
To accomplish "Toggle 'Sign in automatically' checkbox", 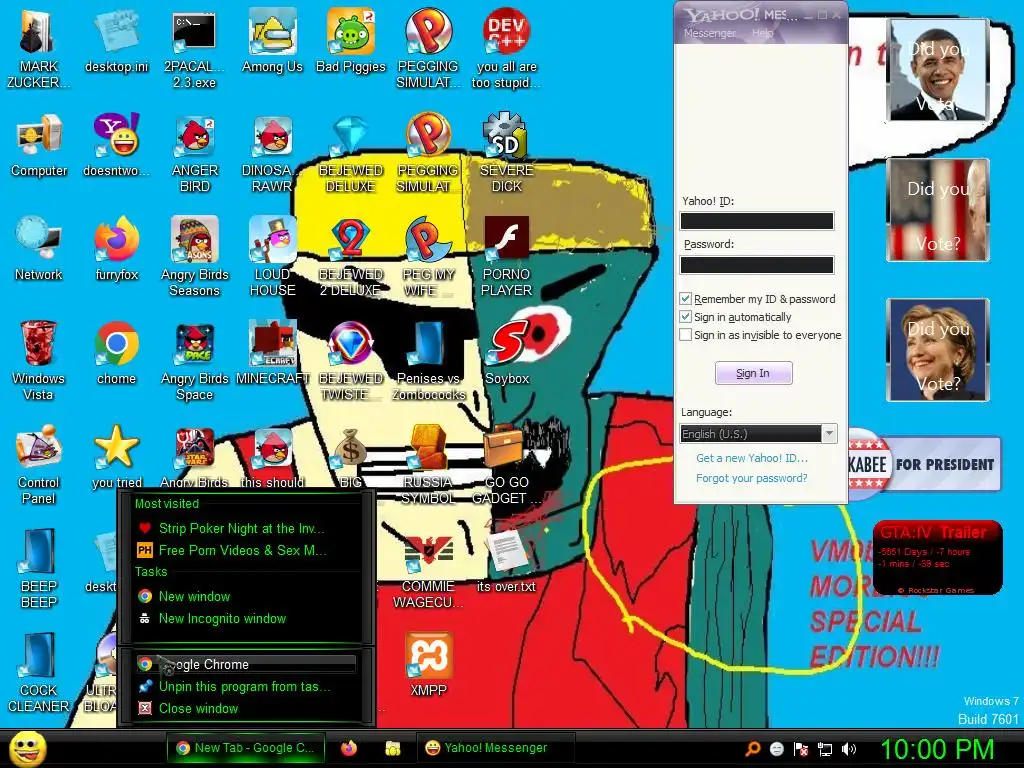I will coord(685,317).
